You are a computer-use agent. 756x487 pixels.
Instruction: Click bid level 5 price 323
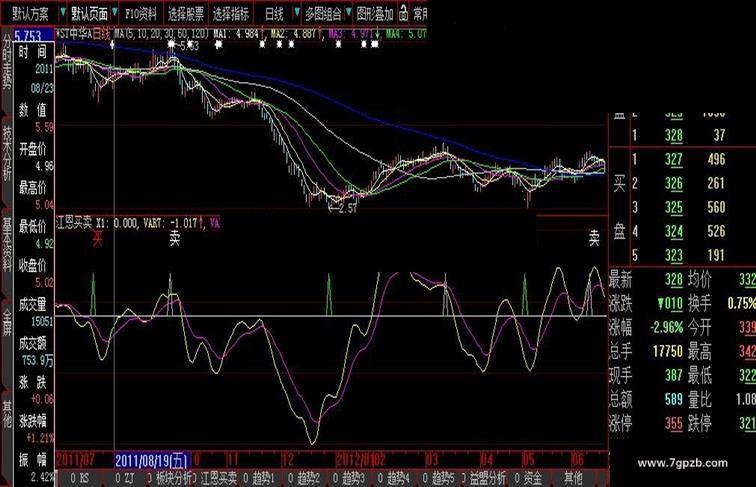(x=674, y=255)
